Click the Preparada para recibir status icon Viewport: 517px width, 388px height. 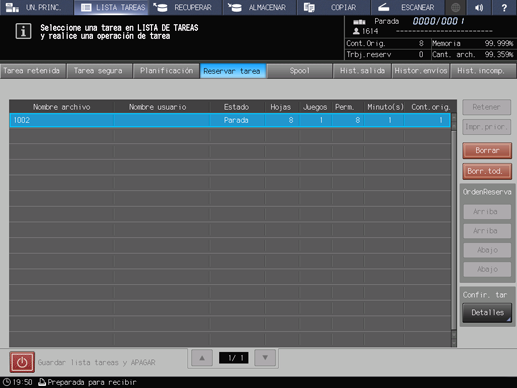tap(42, 382)
